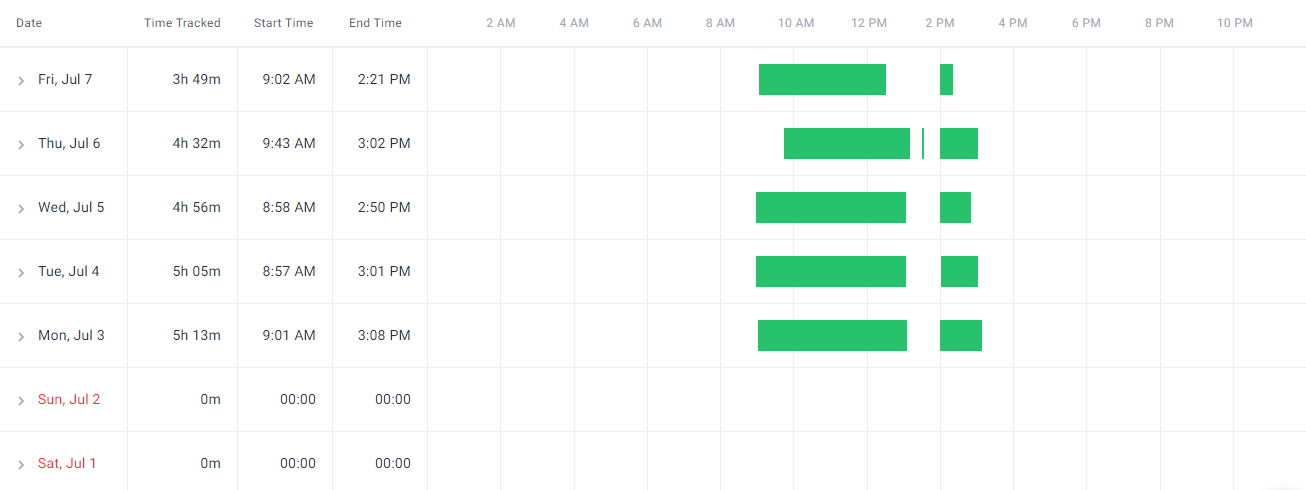
Task: Select the red Sun, Jul 2 label
Action: coord(69,399)
